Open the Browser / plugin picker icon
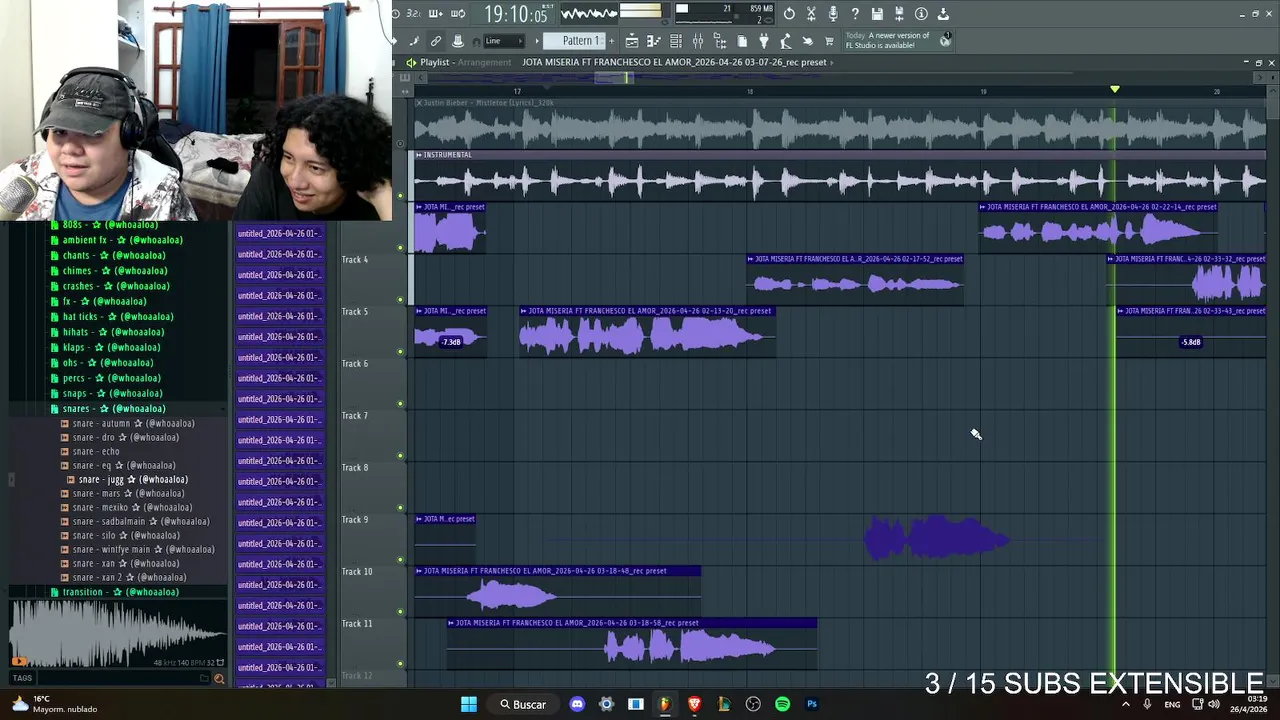 click(720, 41)
